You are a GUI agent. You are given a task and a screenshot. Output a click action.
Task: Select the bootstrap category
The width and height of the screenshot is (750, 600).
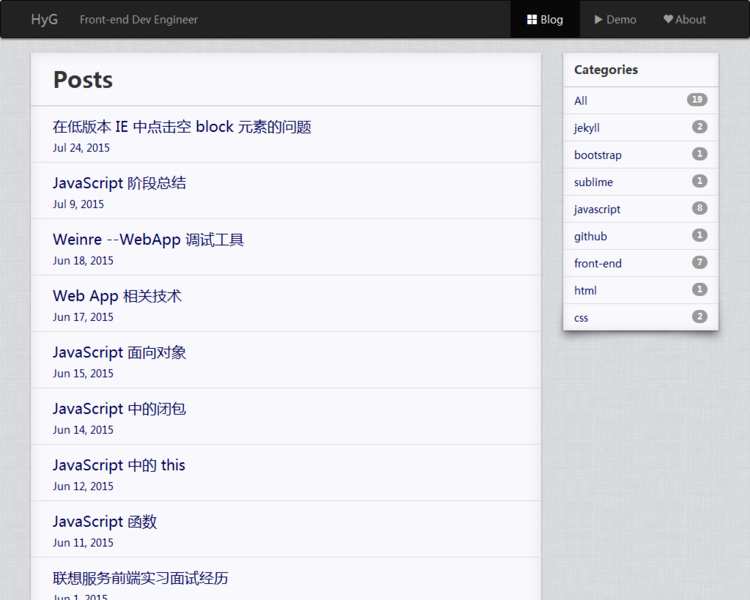click(x=597, y=155)
